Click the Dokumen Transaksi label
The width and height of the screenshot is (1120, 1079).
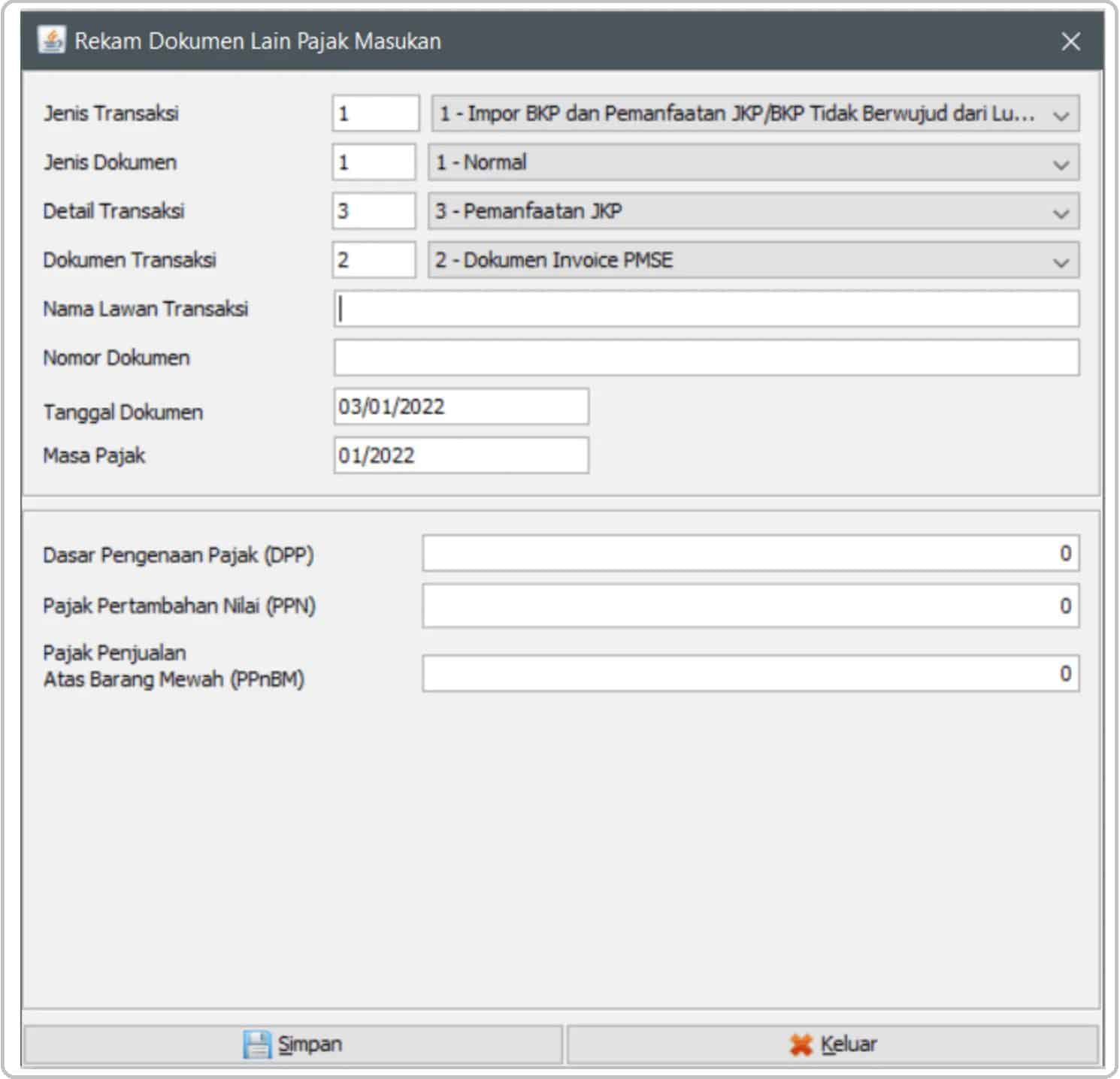(130, 260)
